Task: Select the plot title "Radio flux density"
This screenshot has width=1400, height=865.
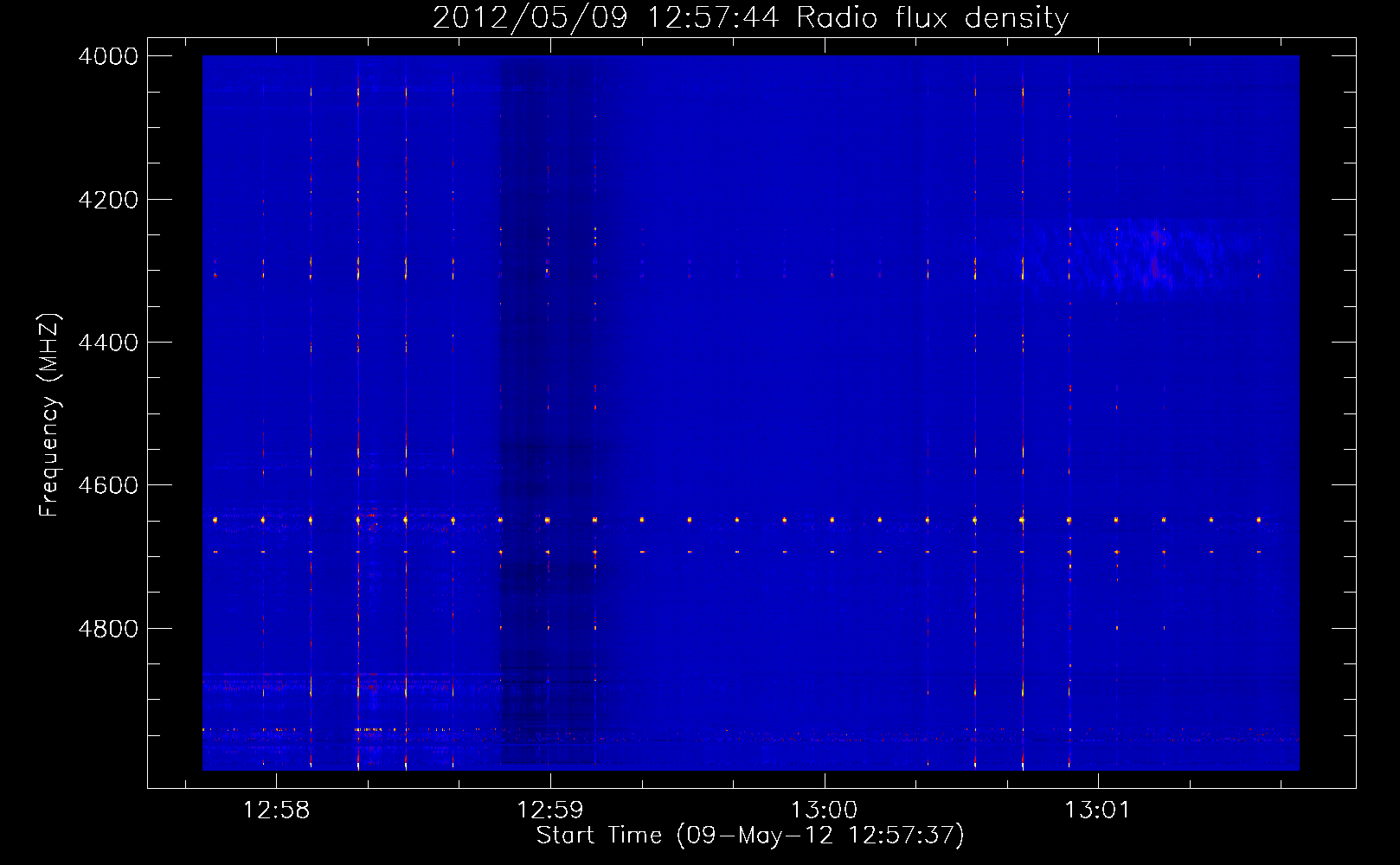Action: pos(933,18)
